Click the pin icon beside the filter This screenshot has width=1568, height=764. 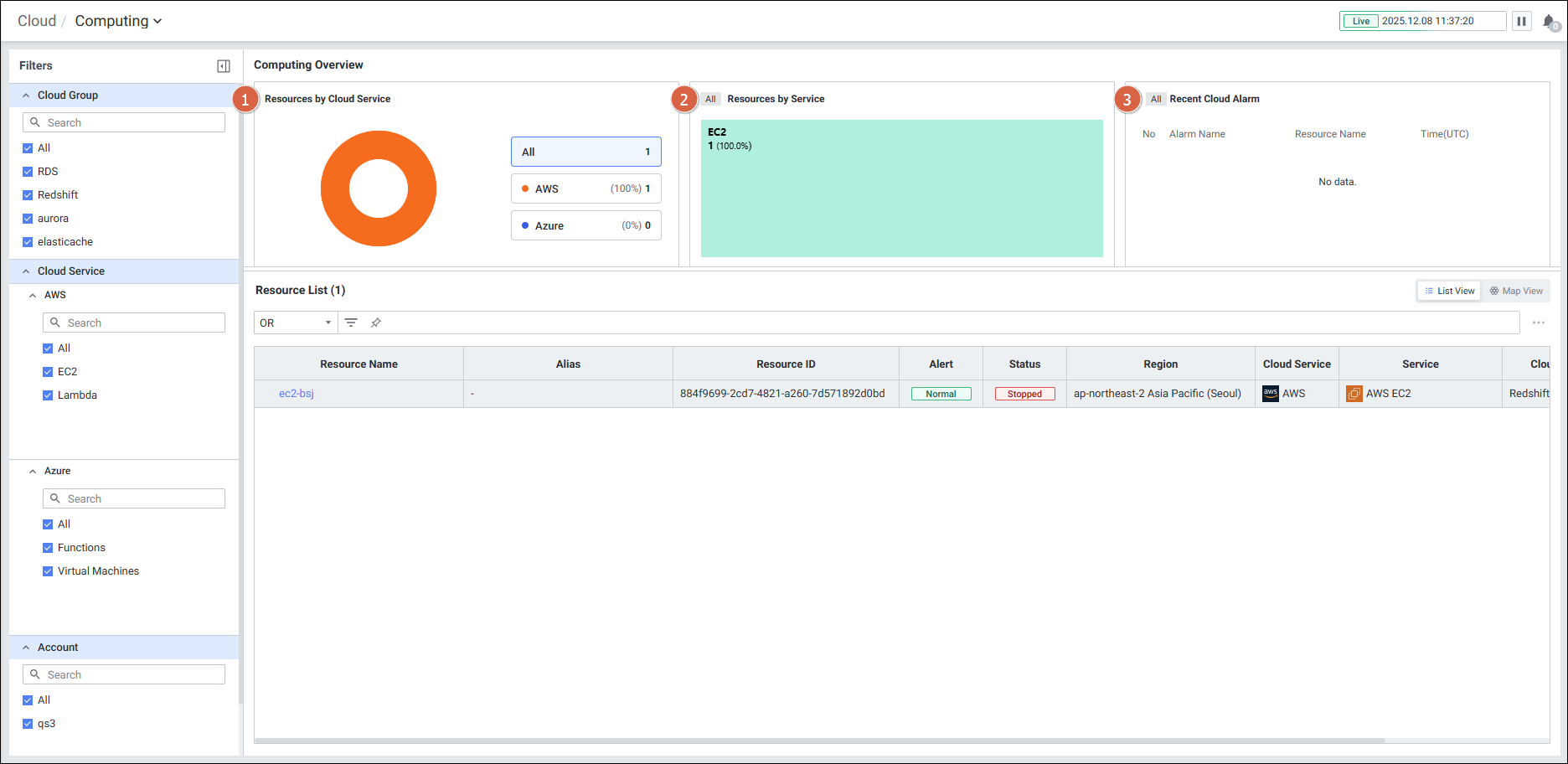pos(376,323)
